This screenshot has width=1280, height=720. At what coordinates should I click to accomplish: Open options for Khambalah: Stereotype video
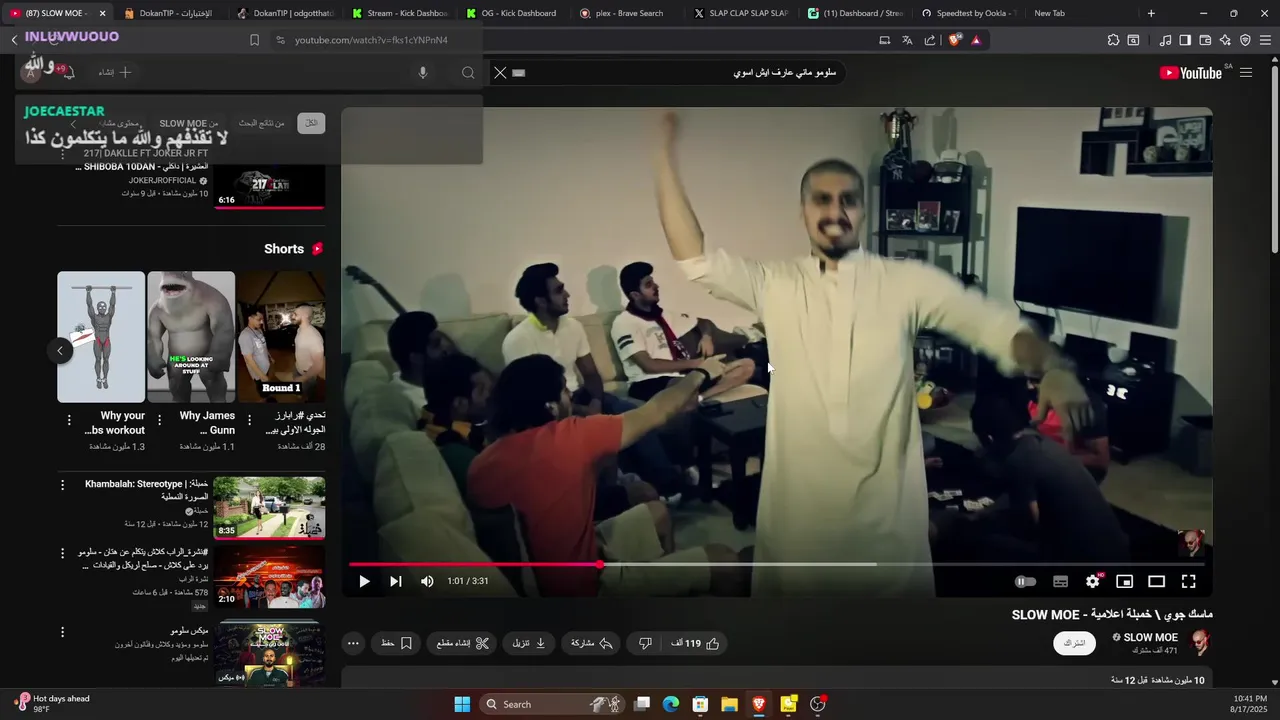62,485
